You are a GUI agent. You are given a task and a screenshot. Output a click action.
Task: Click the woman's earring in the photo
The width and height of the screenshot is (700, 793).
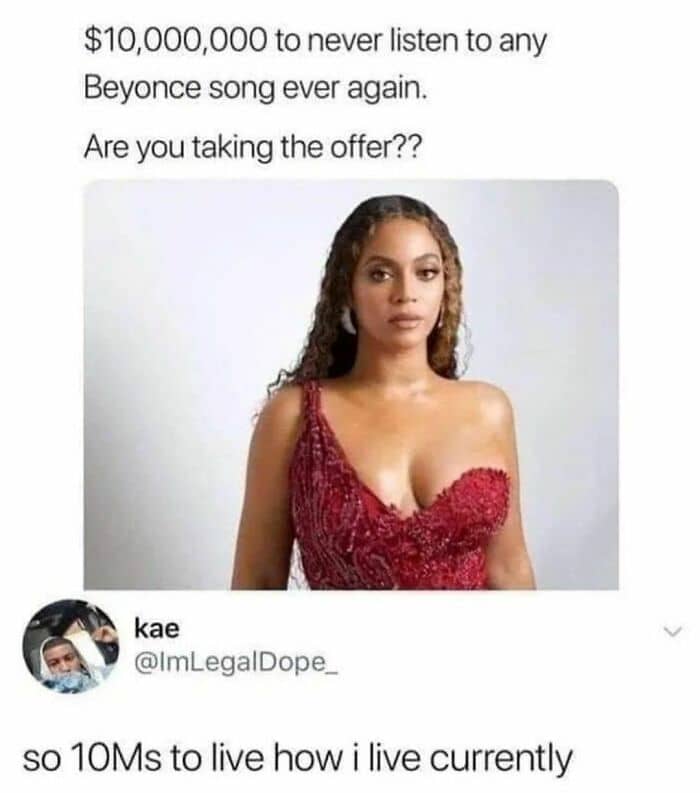pos(348,320)
